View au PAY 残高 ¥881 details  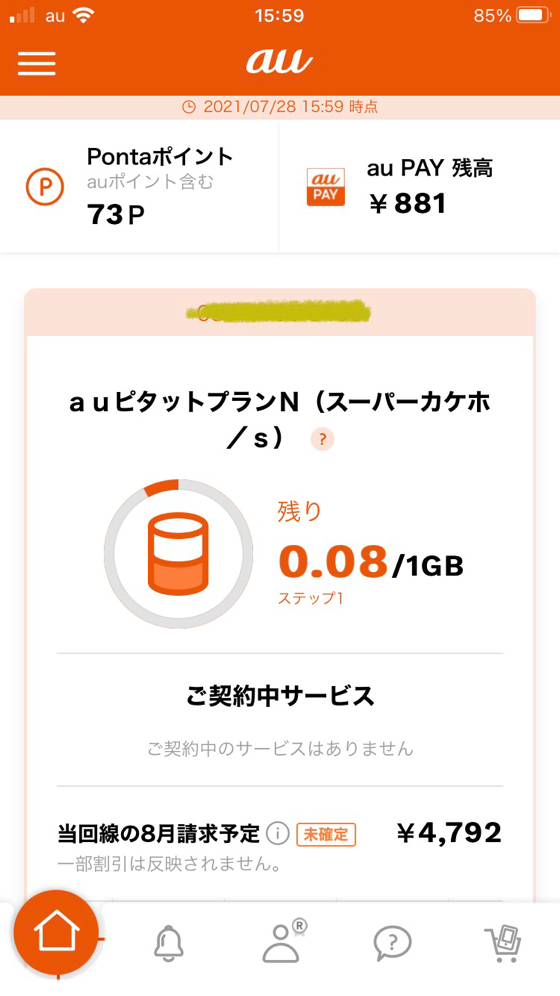pyautogui.click(x=420, y=185)
